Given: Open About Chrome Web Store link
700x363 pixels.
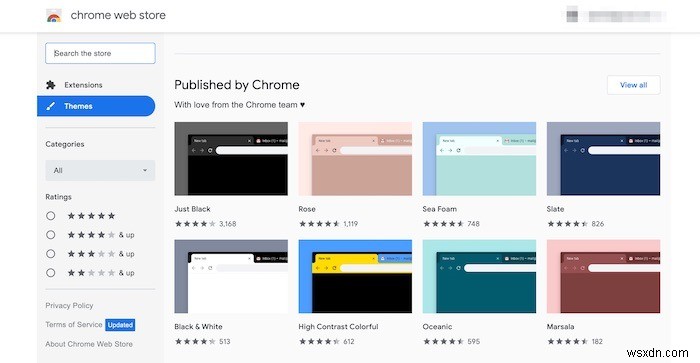Looking at the screenshot, I should click(x=89, y=344).
